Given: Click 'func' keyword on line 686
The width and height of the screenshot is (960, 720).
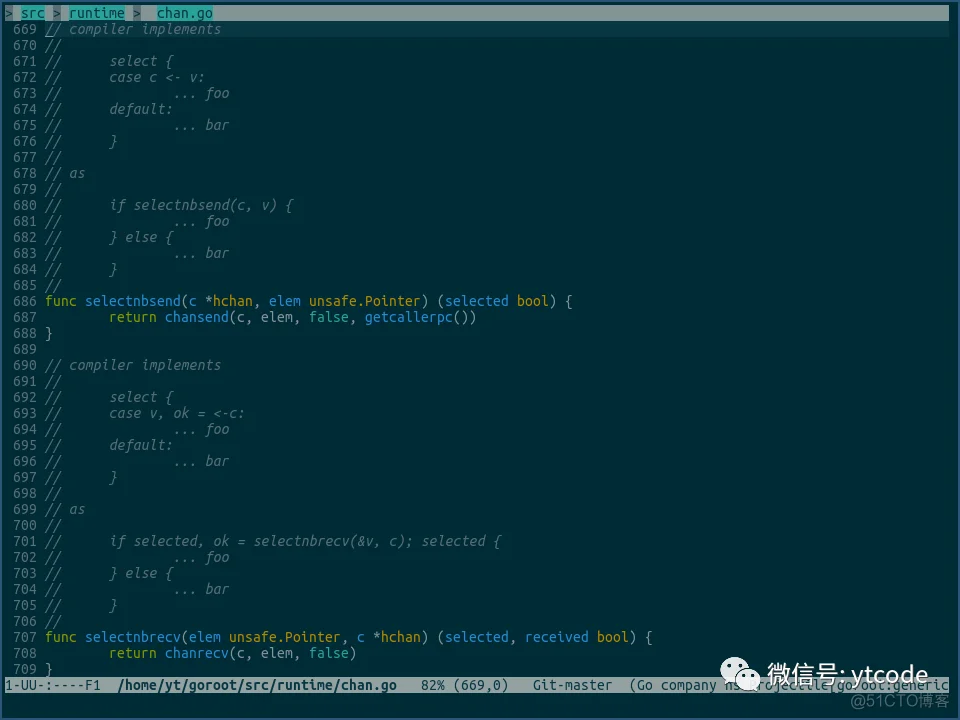Looking at the screenshot, I should pyautogui.click(x=61, y=301).
